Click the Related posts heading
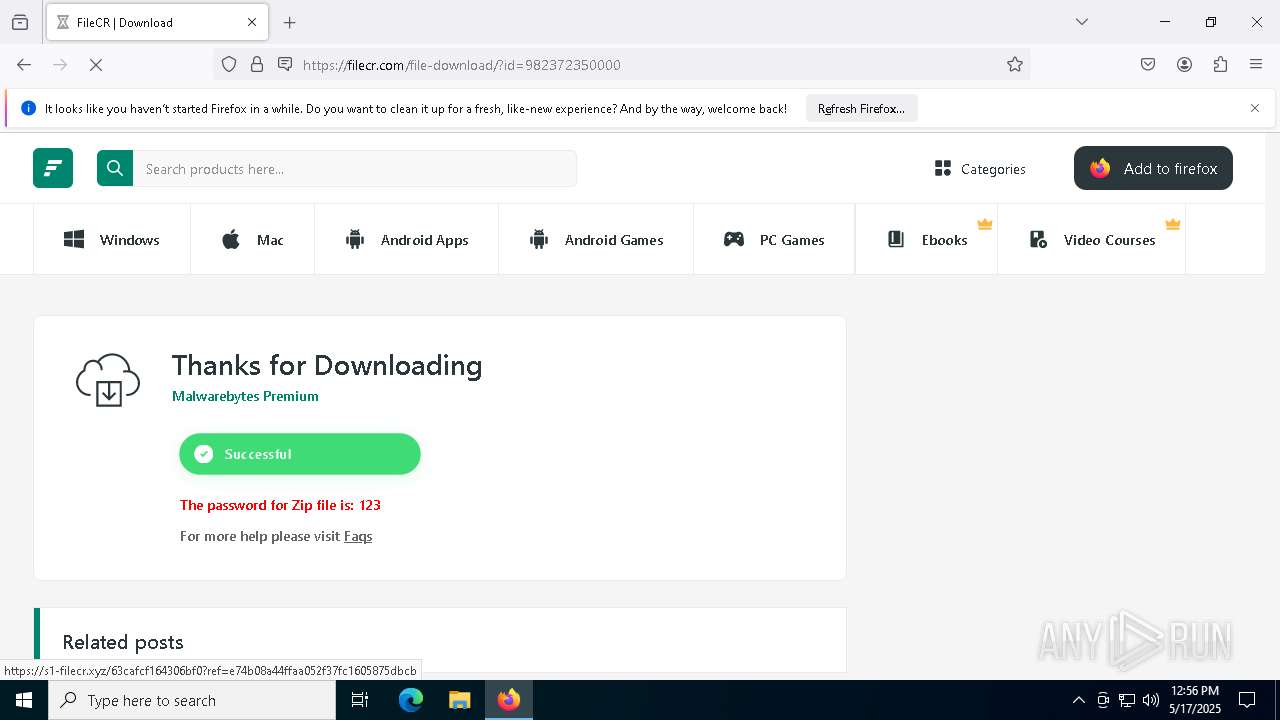 pos(123,642)
